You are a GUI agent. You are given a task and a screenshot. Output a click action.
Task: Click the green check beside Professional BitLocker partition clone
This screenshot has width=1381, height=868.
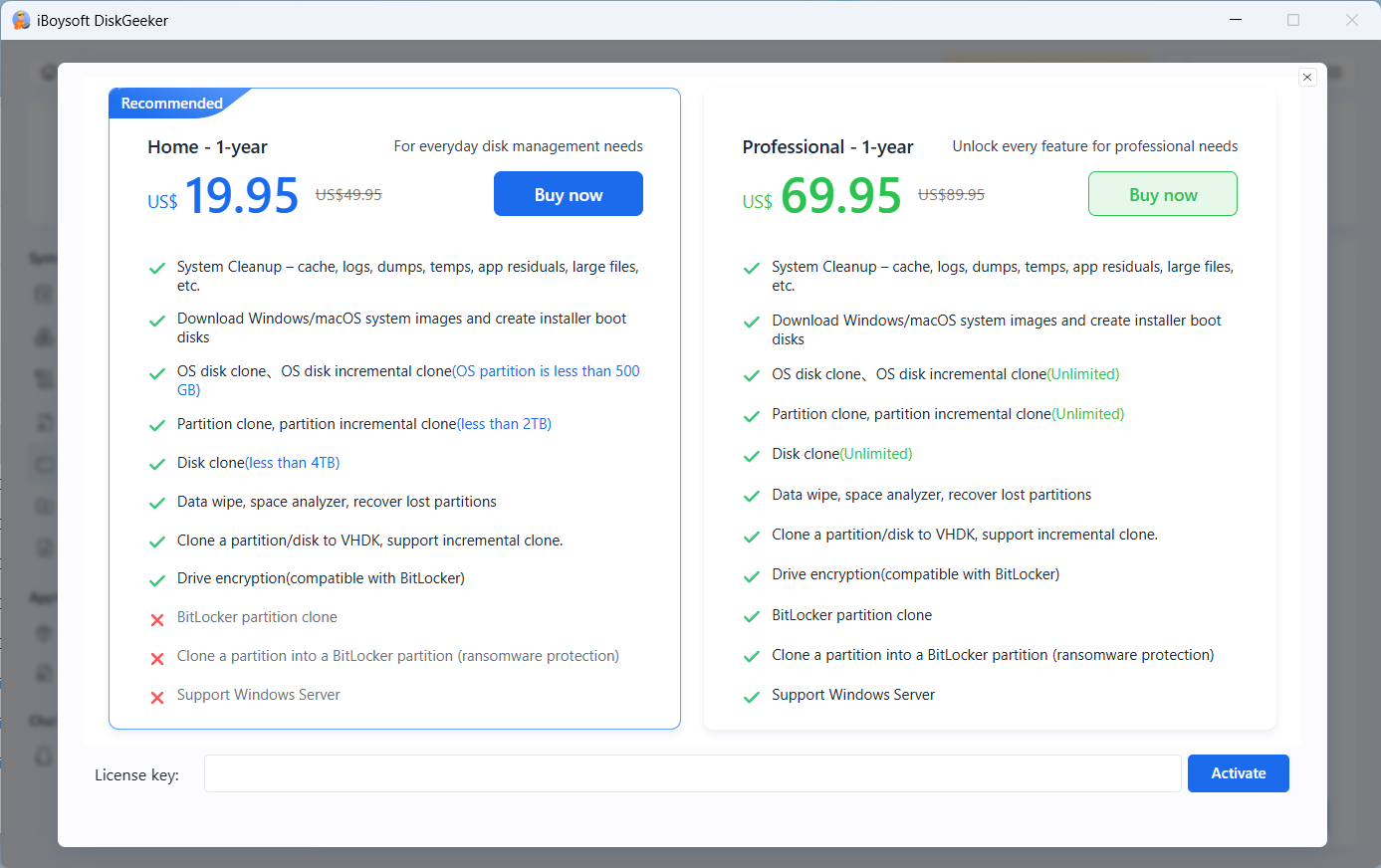[752, 617]
